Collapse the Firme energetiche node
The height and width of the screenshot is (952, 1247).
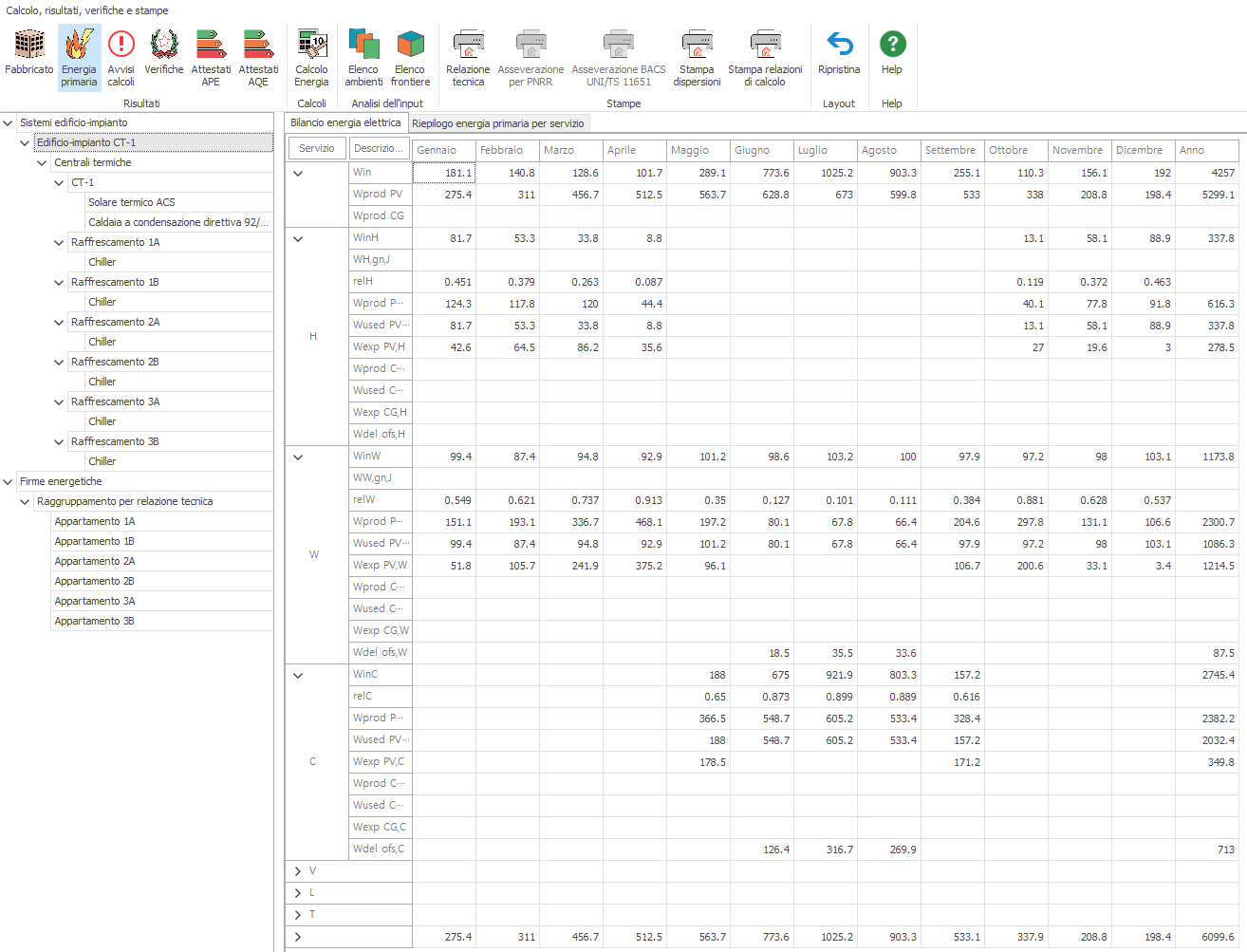pyautogui.click(x=9, y=481)
